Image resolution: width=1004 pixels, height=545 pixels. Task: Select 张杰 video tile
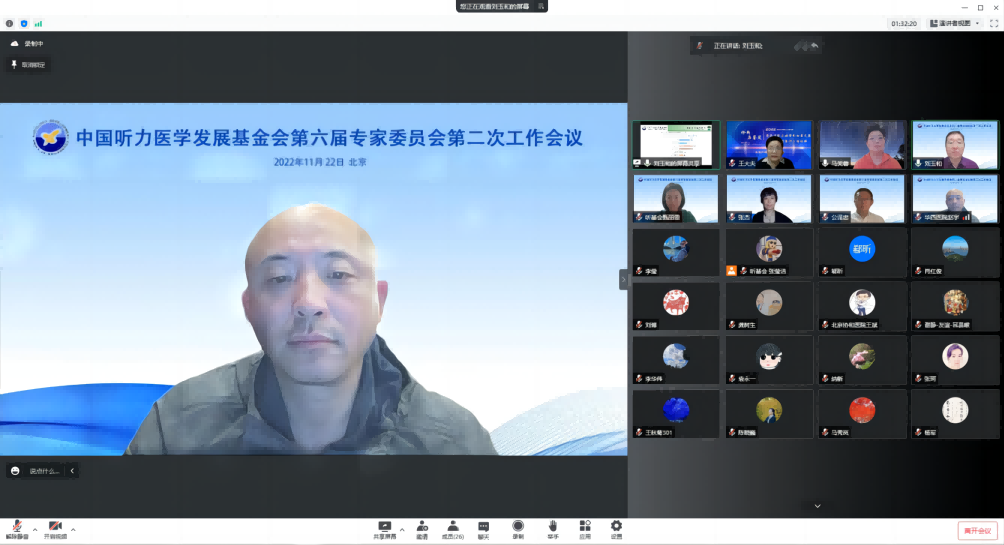[768, 199]
